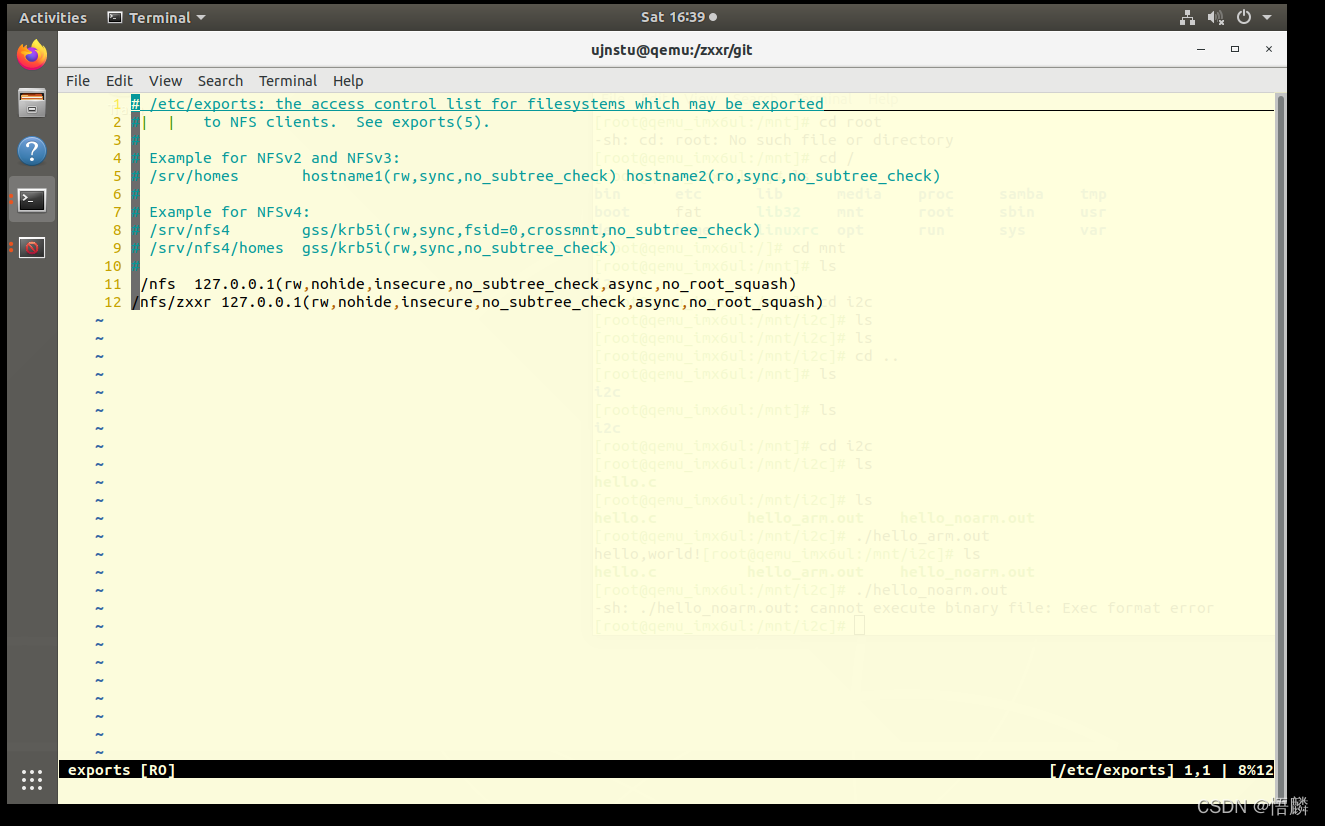Screen dimensions: 1325x826
Task: Open the network status icon
Action: tap(1187, 17)
